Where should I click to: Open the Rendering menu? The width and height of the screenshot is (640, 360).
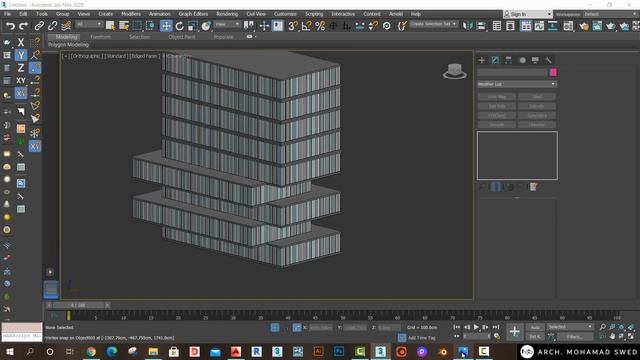[x=227, y=14]
